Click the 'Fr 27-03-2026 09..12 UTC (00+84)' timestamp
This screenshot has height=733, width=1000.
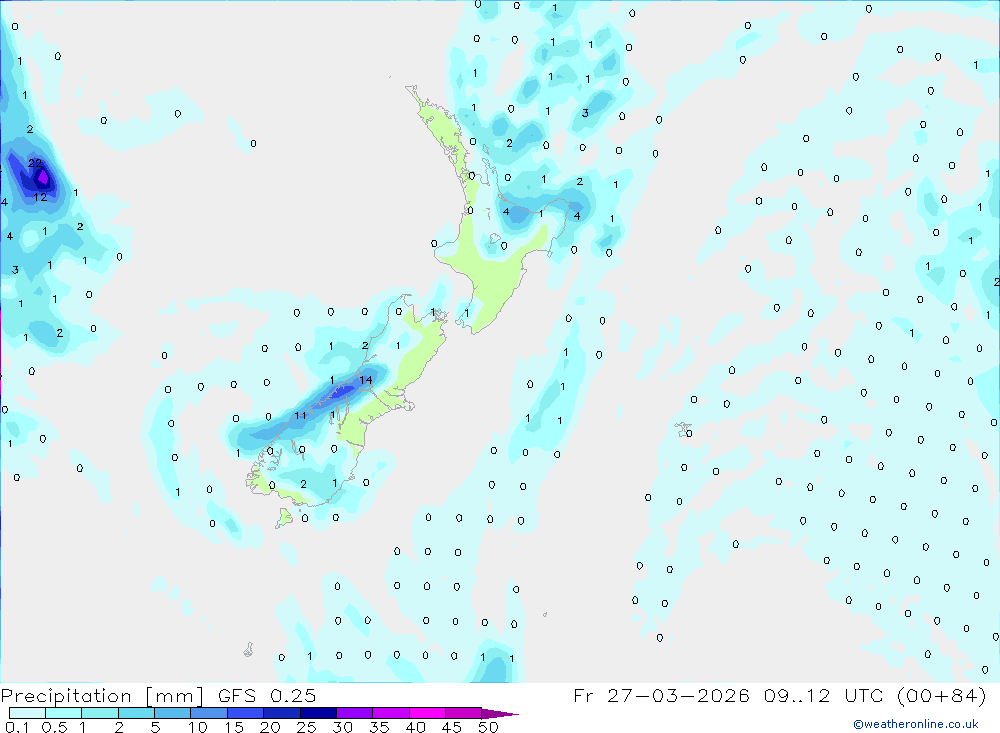click(x=780, y=695)
